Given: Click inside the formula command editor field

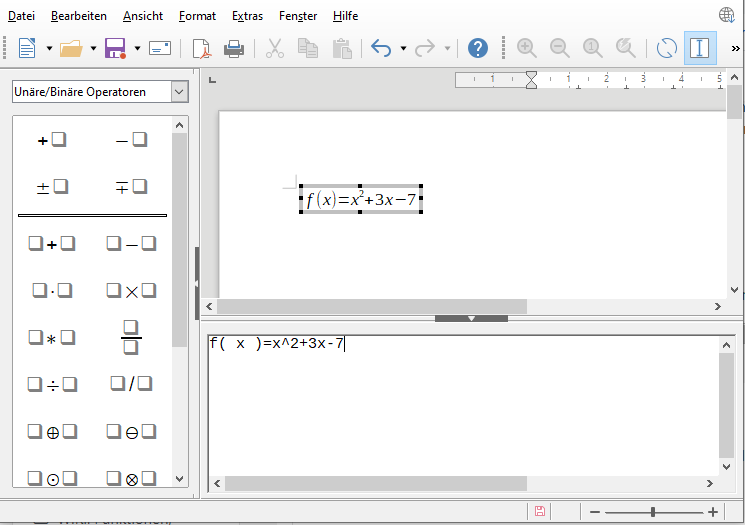Looking at the screenshot, I should (460, 410).
